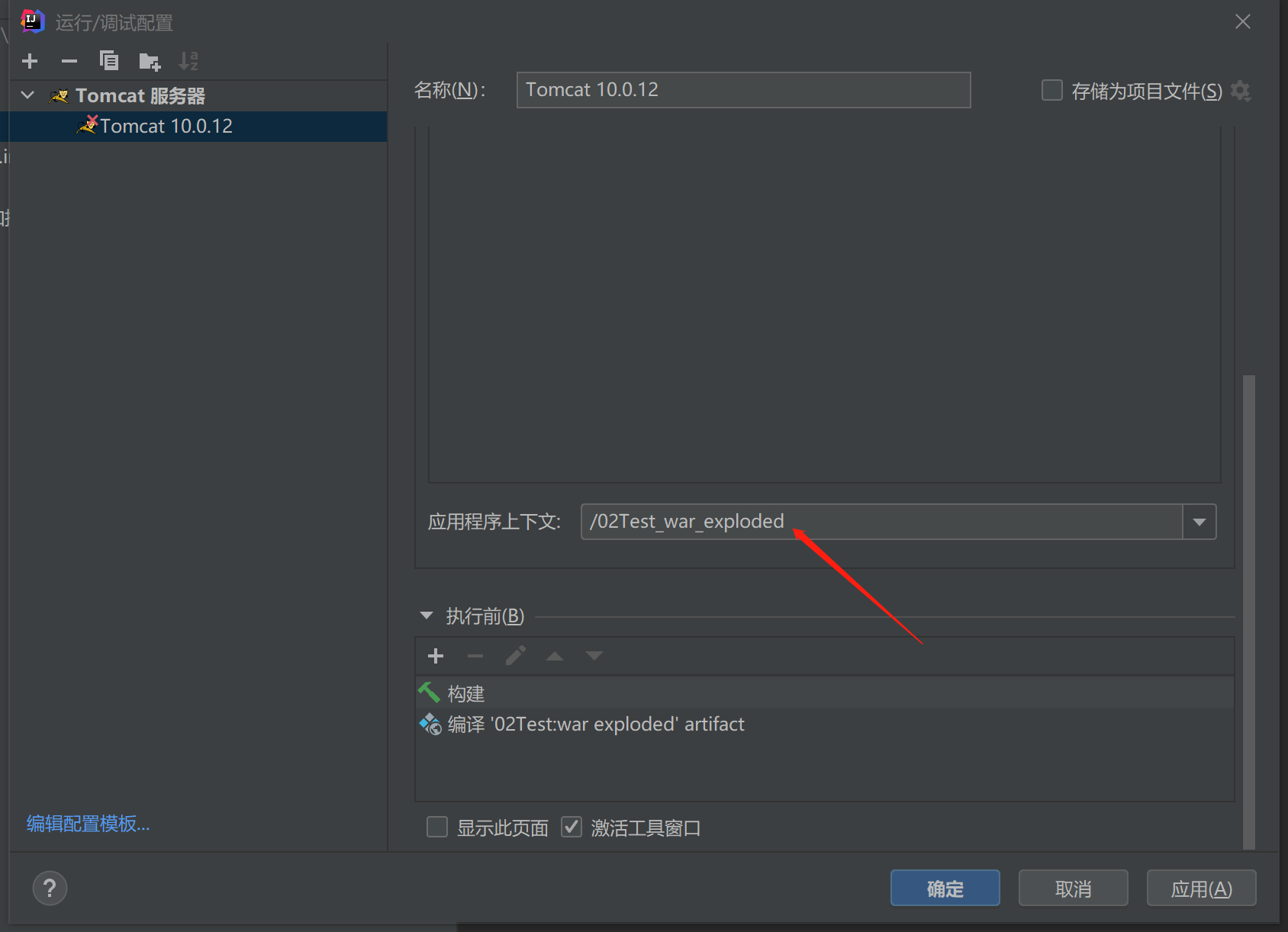The height and width of the screenshot is (932, 1288).
Task: Create a new configuration folder
Action: pos(150,61)
